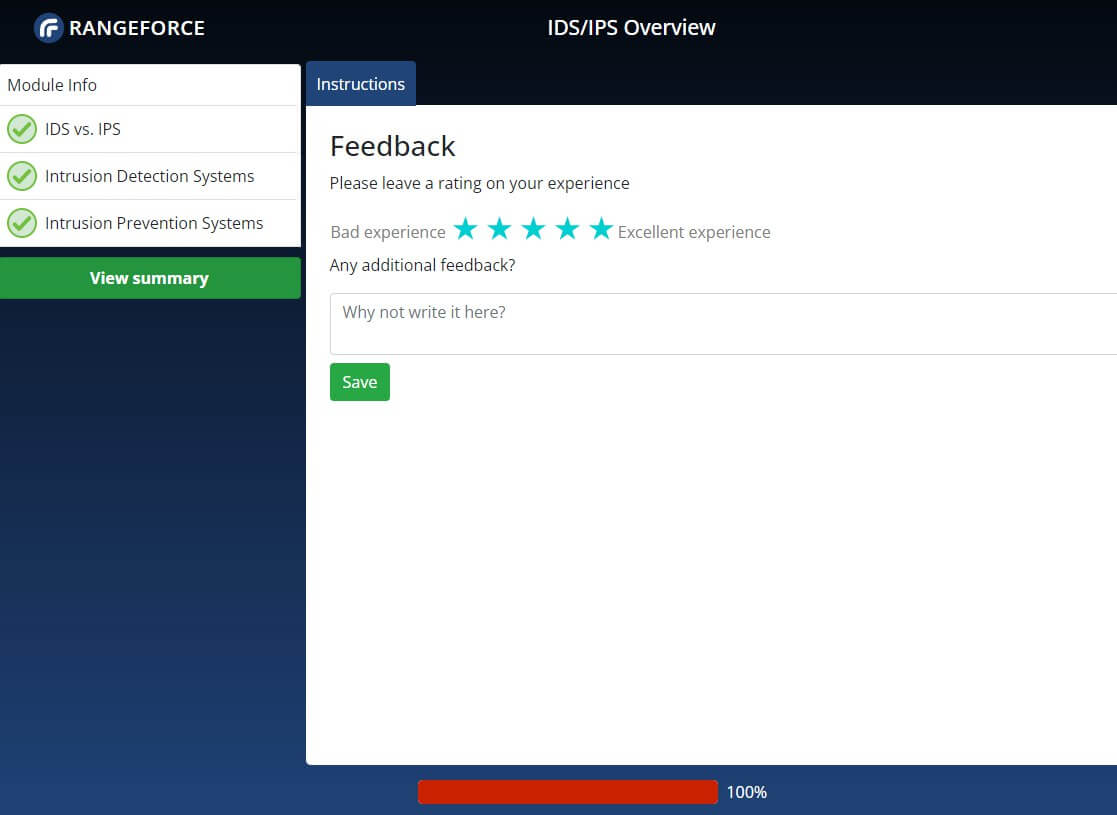Rate experience with the first star
1117x815 pixels.
click(465, 230)
